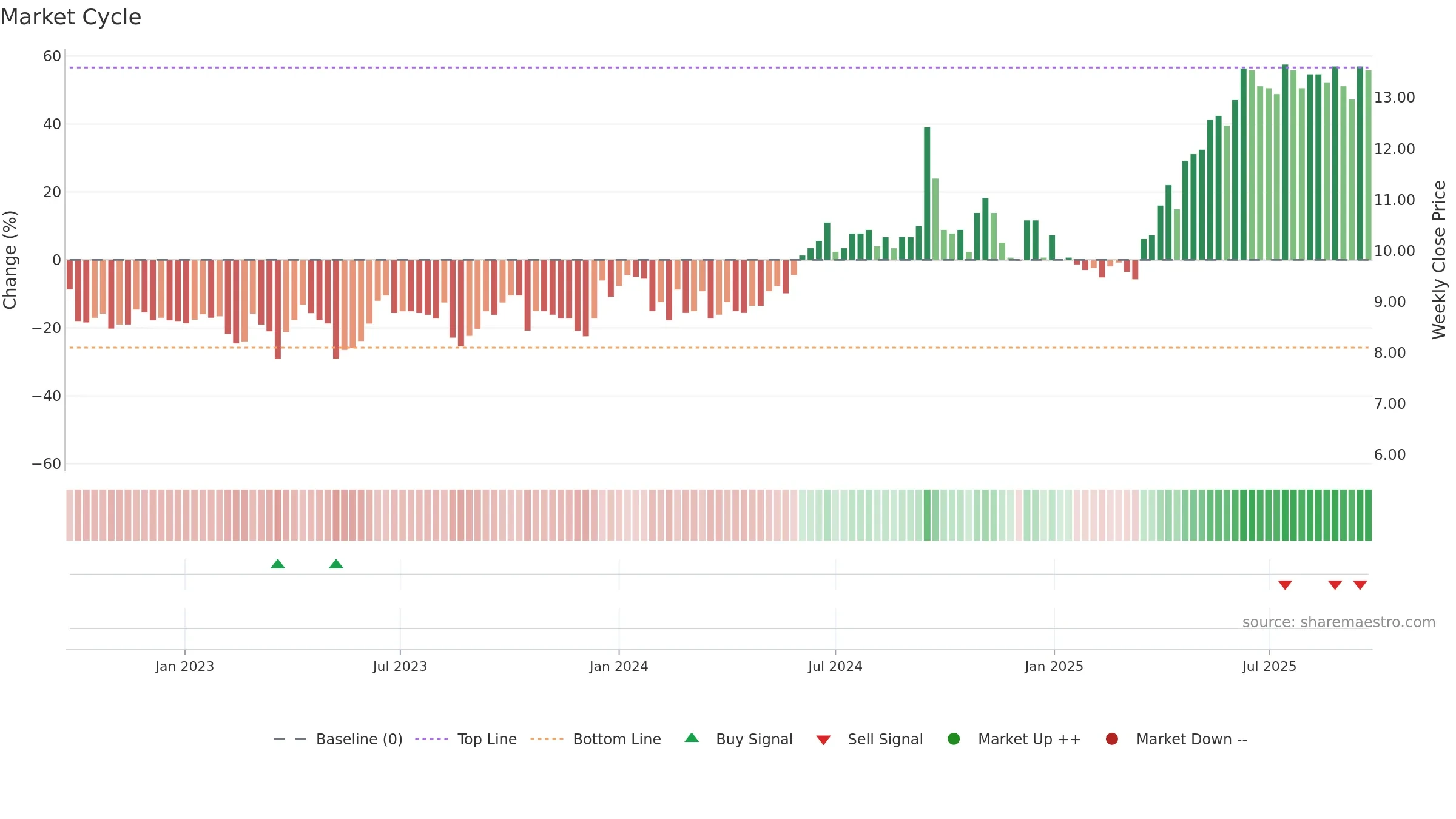Click the Jul 2024 x-axis label

point(835,666)
